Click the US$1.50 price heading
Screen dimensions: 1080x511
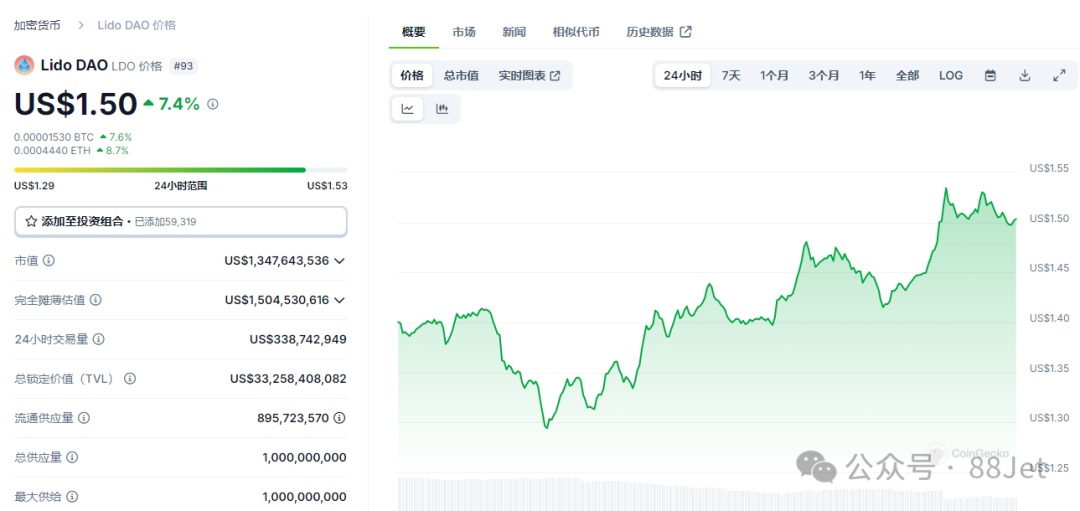pyautogui.click(x=76, y=104)
